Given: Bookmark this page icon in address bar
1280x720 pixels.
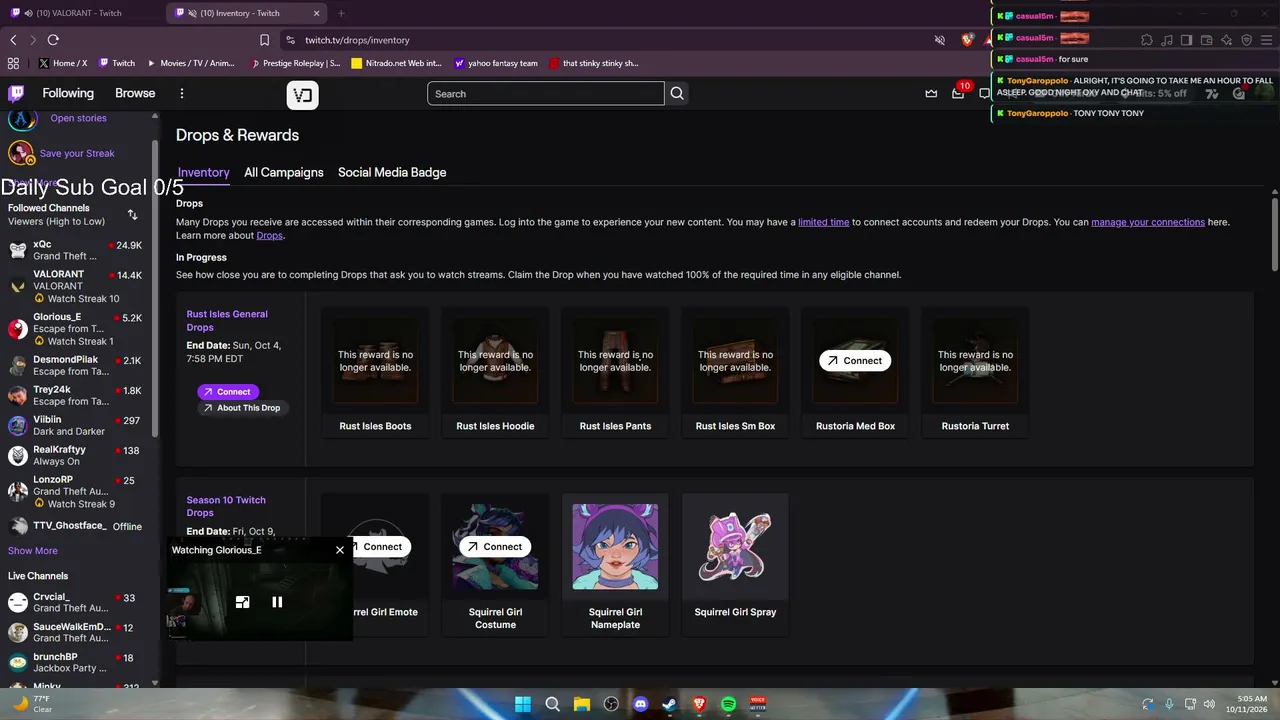Looking at the screenshot, I should [264, 40].
